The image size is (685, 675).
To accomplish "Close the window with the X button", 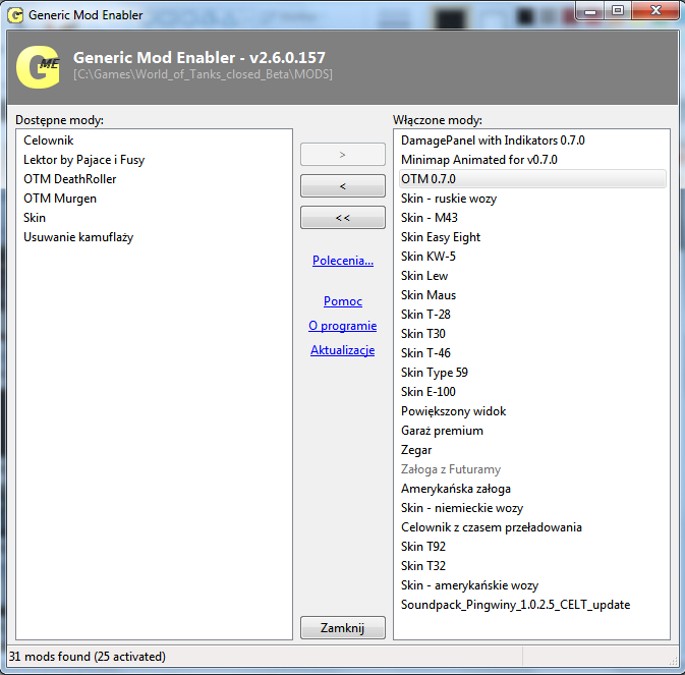I will click(x=655, y=11).
